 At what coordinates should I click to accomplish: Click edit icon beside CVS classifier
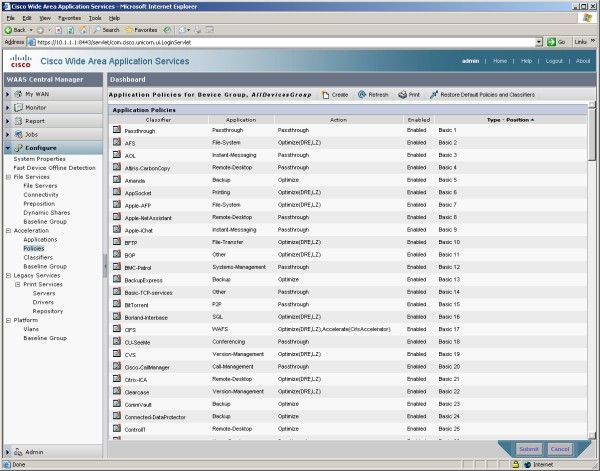coord(117,354)
